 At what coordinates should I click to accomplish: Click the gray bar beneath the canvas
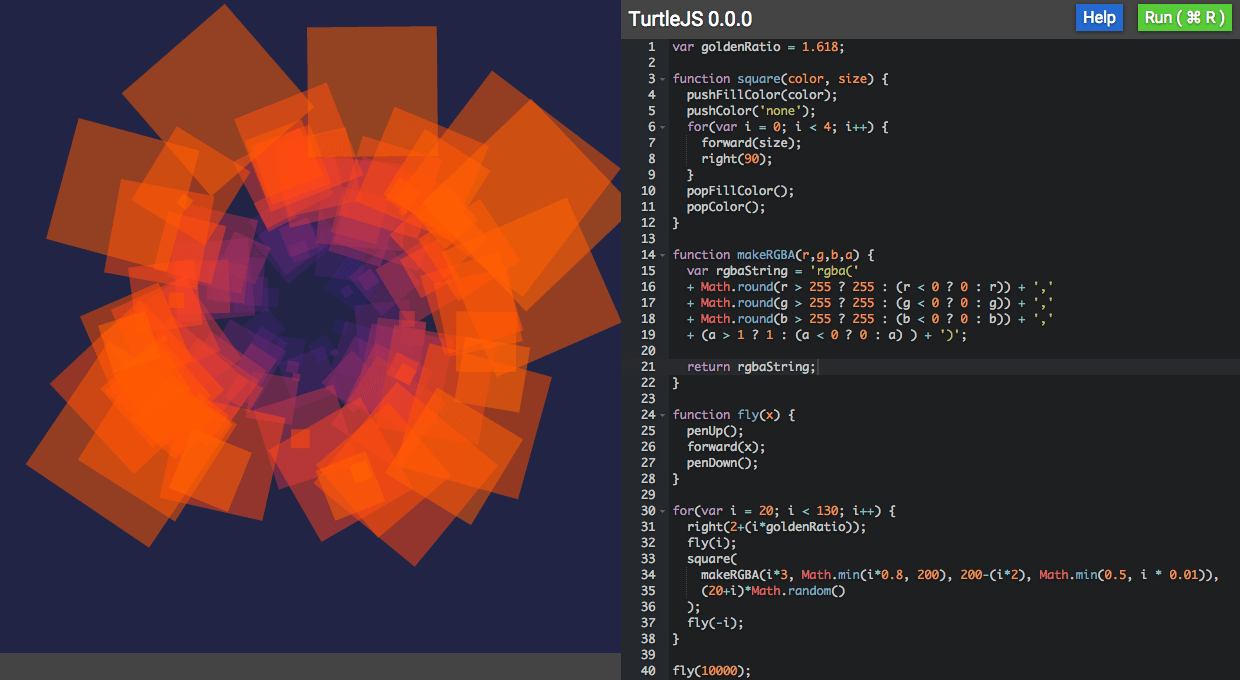point(310,666)
